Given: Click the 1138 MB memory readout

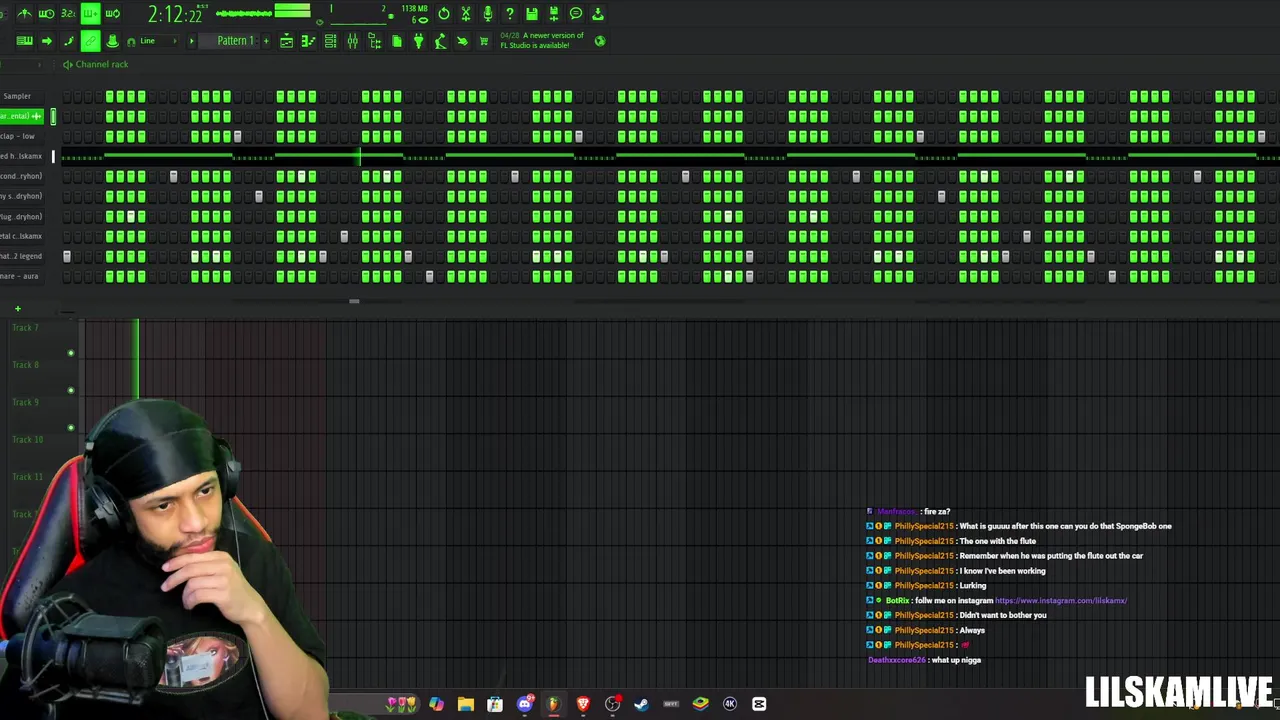Looking at the screenshot, I should click(x=415, y=9).
